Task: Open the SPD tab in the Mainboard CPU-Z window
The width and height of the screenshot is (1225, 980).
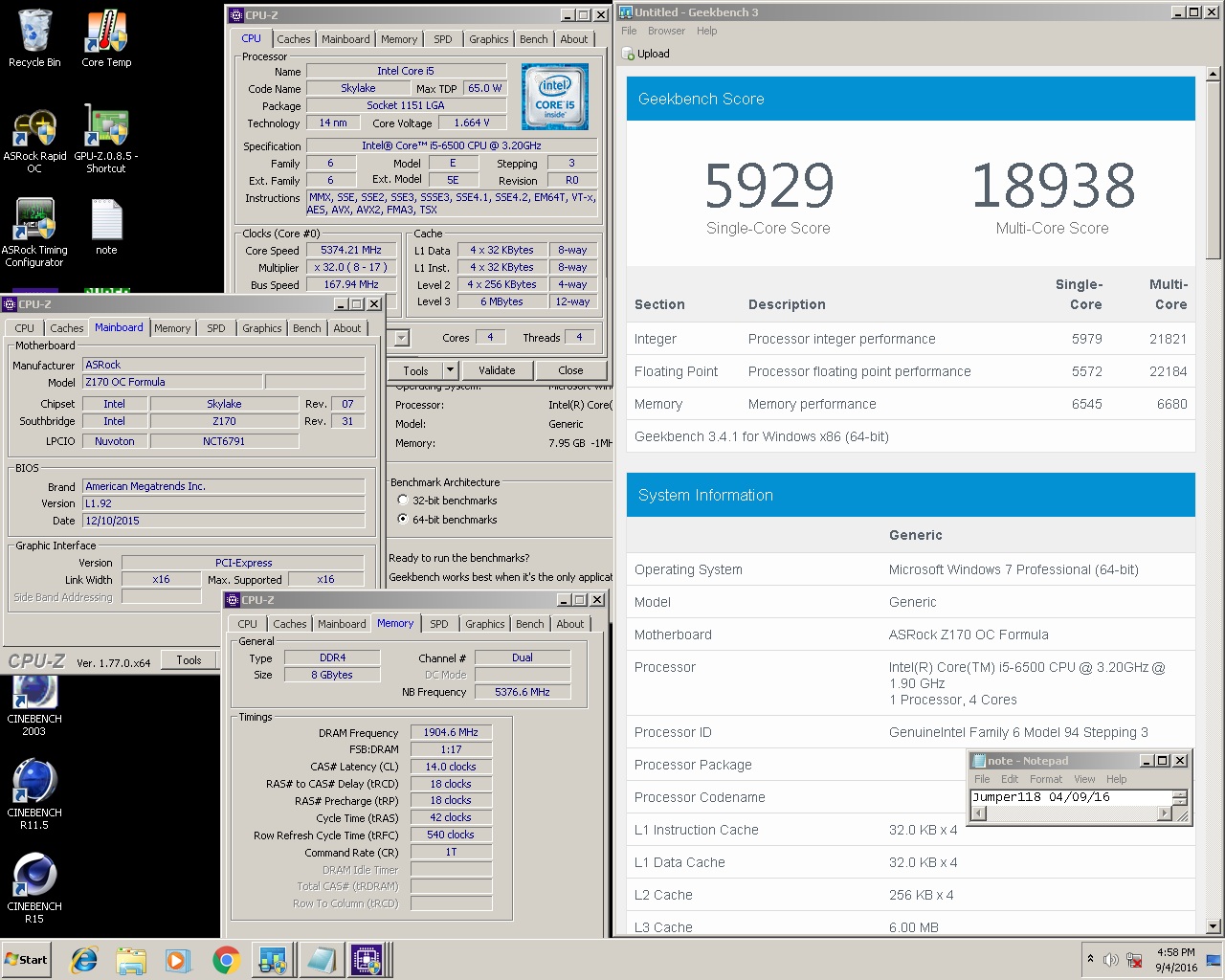Action: pyautogui.click(x=216, y=328)
